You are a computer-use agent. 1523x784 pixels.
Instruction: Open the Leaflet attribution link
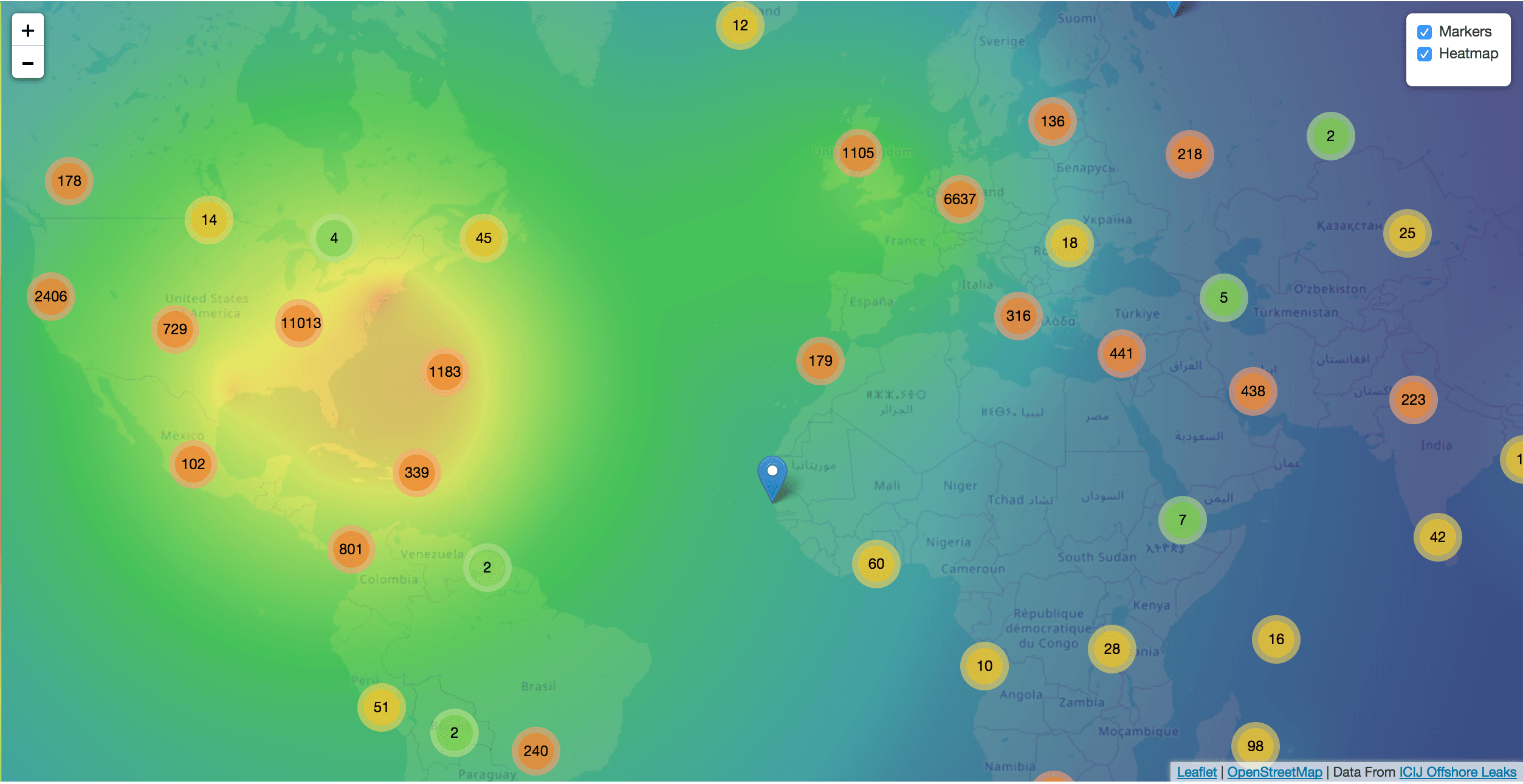[1196, 772]
